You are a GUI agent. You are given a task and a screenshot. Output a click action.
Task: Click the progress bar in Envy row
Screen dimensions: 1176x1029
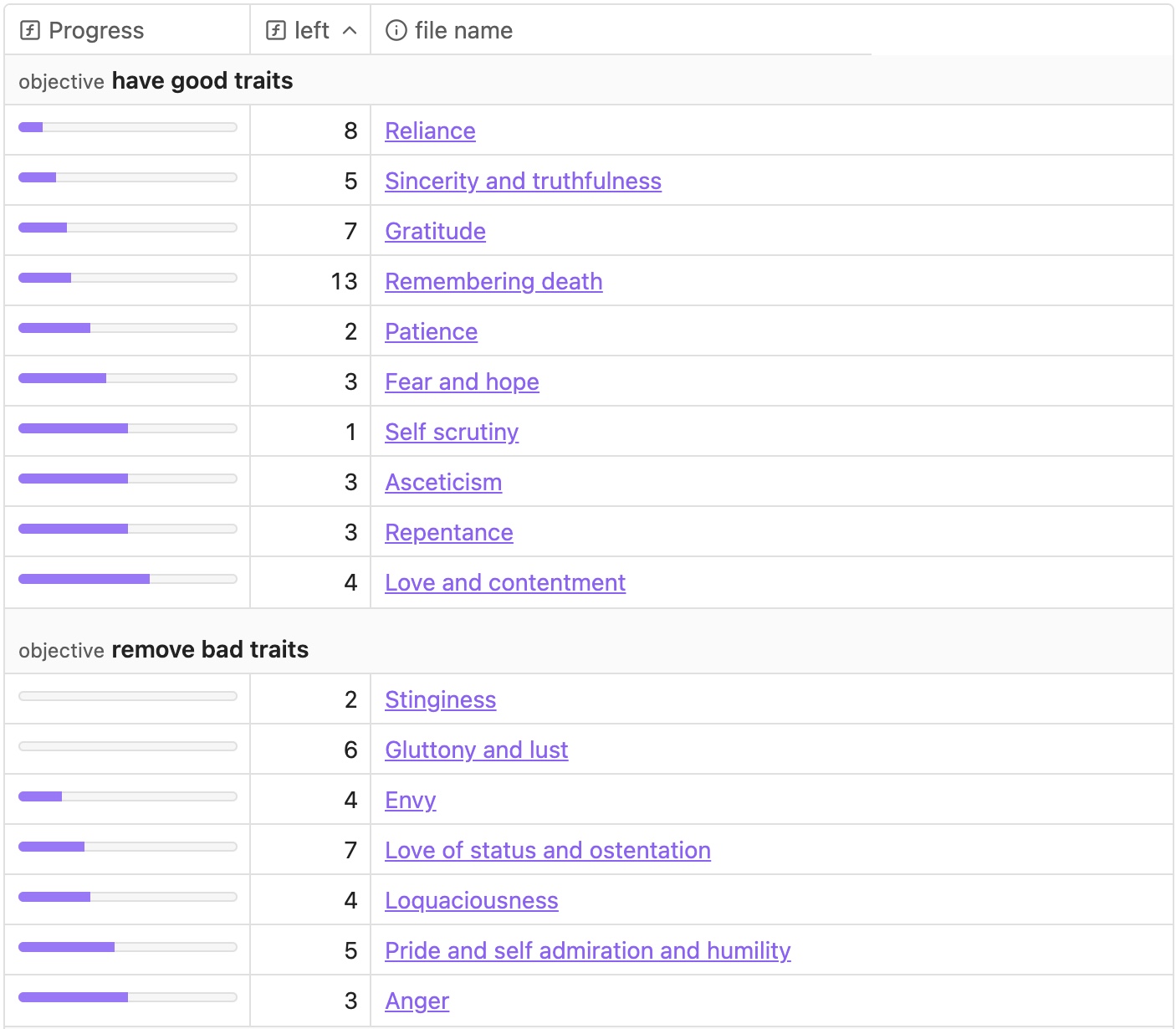point(127,796)
